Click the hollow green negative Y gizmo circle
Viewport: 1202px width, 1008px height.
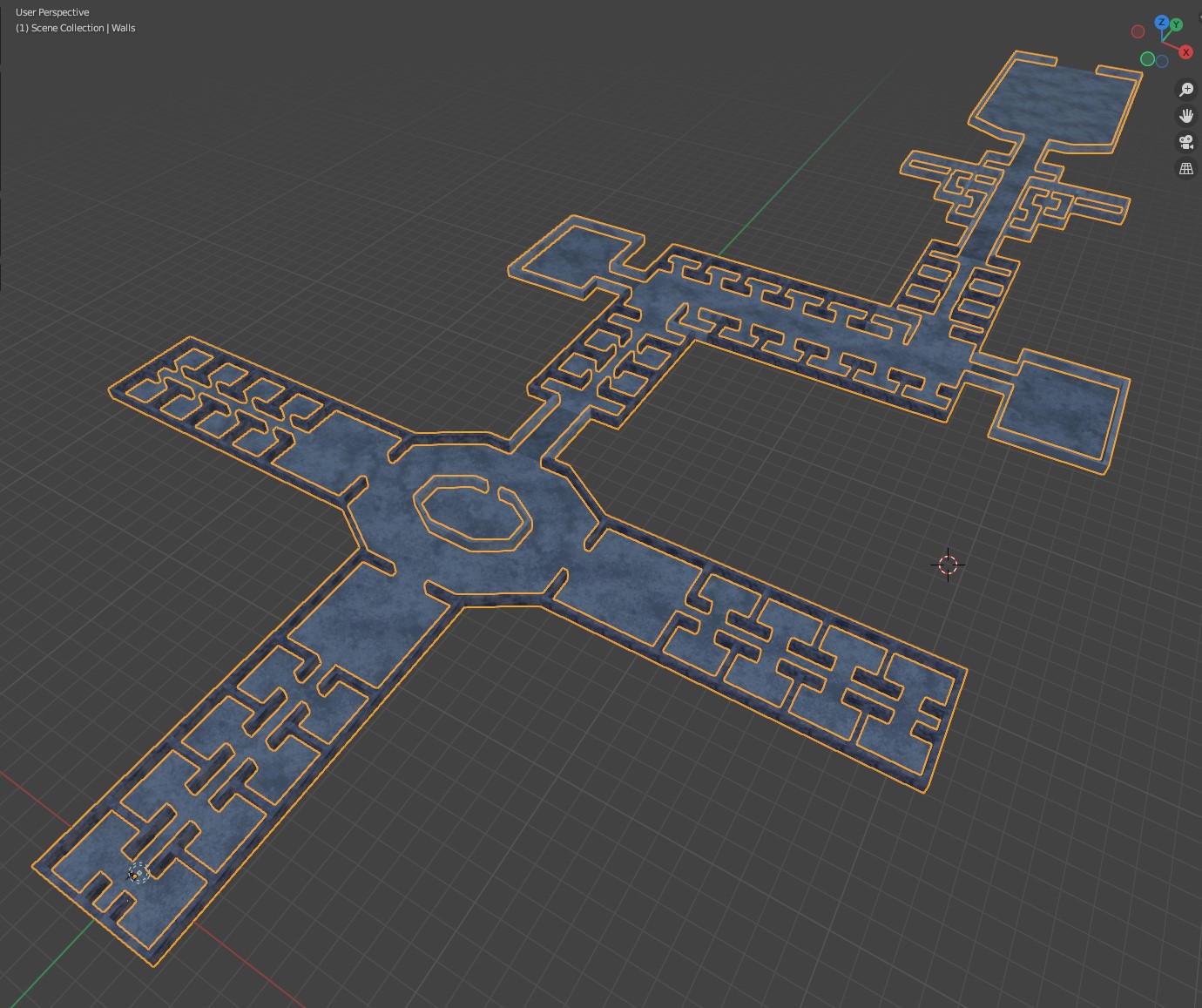[x=1147, y=59]
